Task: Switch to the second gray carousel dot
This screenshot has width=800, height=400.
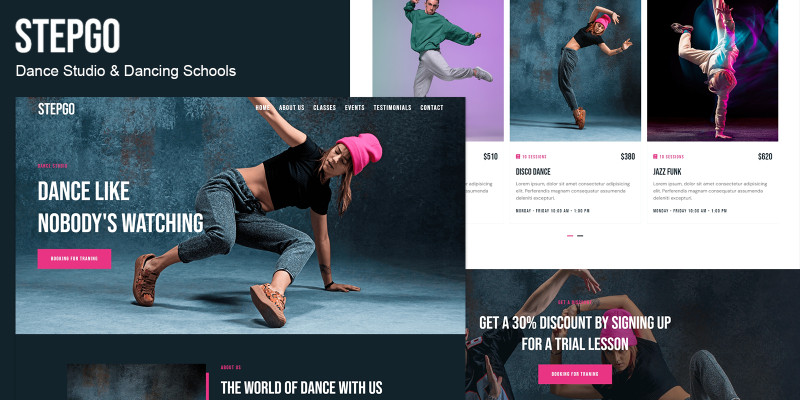Action: click(580, 236)
